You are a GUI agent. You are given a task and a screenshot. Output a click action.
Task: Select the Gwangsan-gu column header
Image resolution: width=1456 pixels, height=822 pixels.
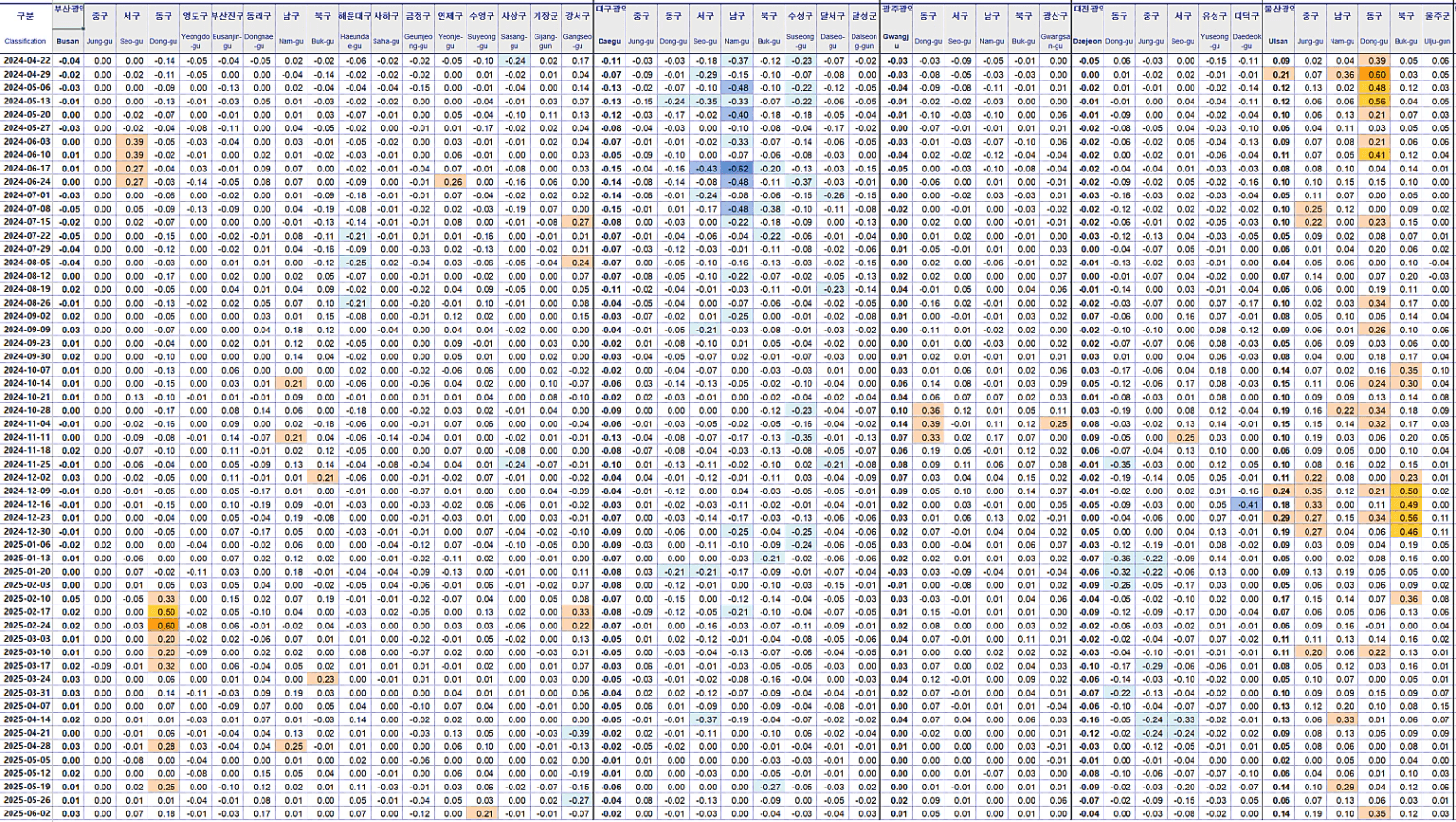[1056, 41]
